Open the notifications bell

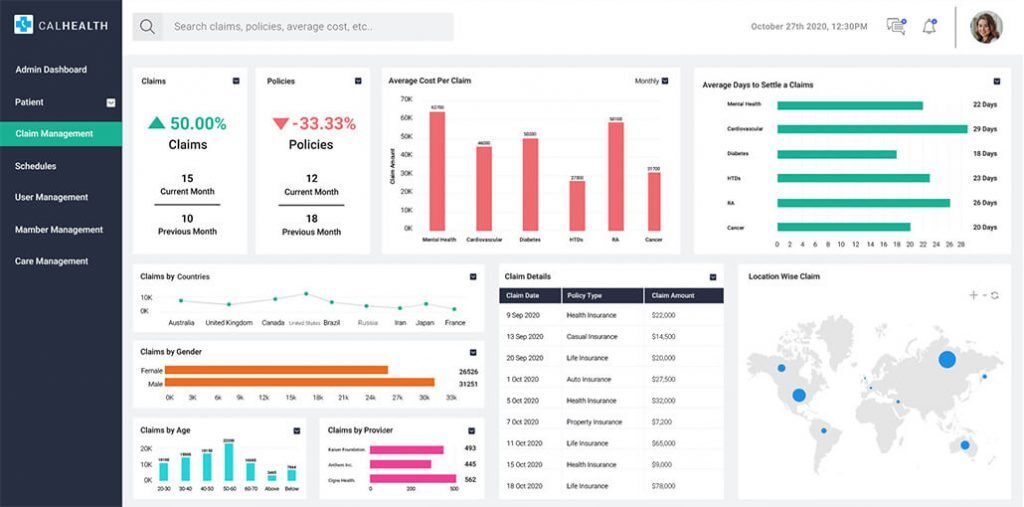point(929,27)
